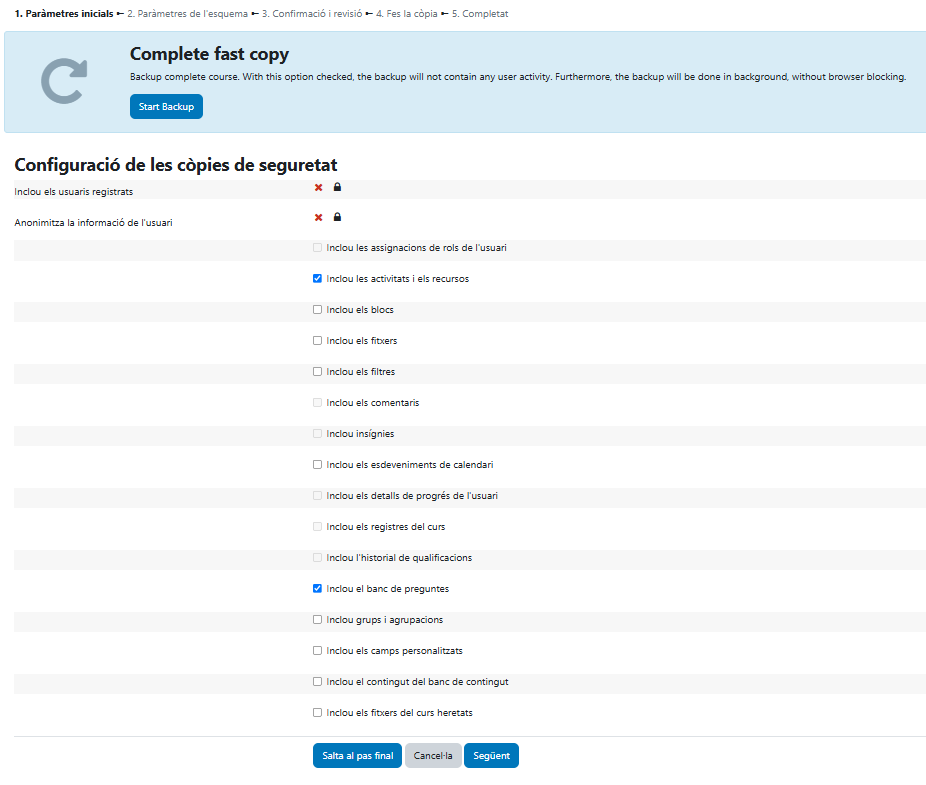Click the circular arrow fast copy icon

[x=64, y=81]
